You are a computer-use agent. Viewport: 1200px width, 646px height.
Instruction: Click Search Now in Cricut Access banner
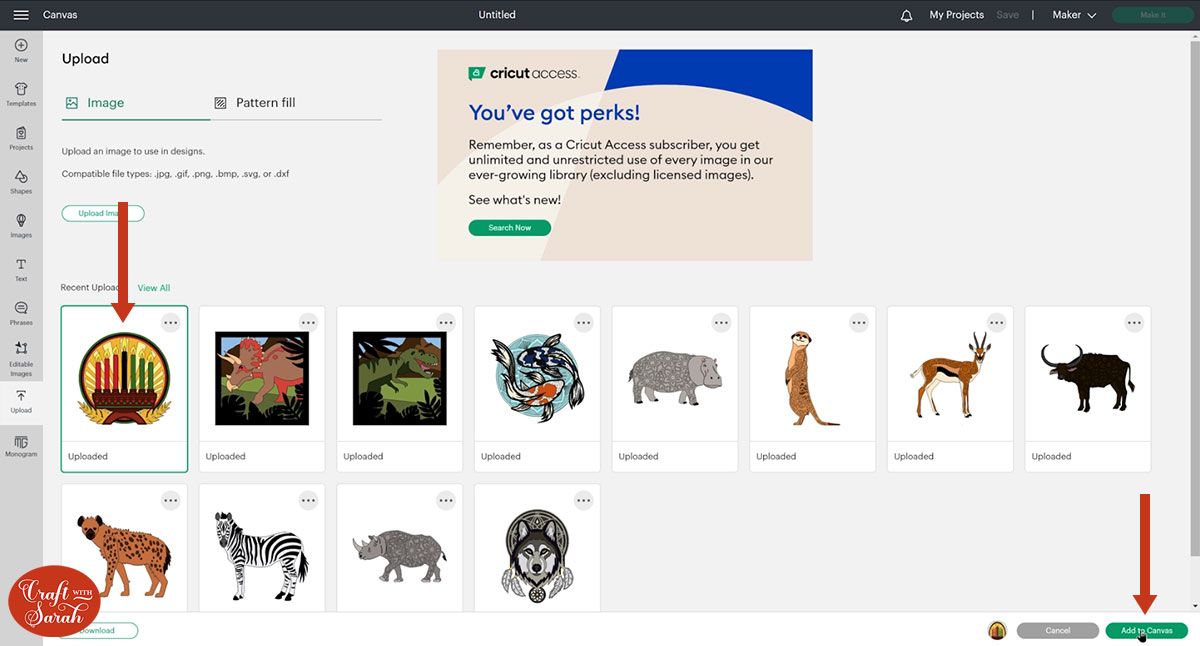click(x=509, y=228)
